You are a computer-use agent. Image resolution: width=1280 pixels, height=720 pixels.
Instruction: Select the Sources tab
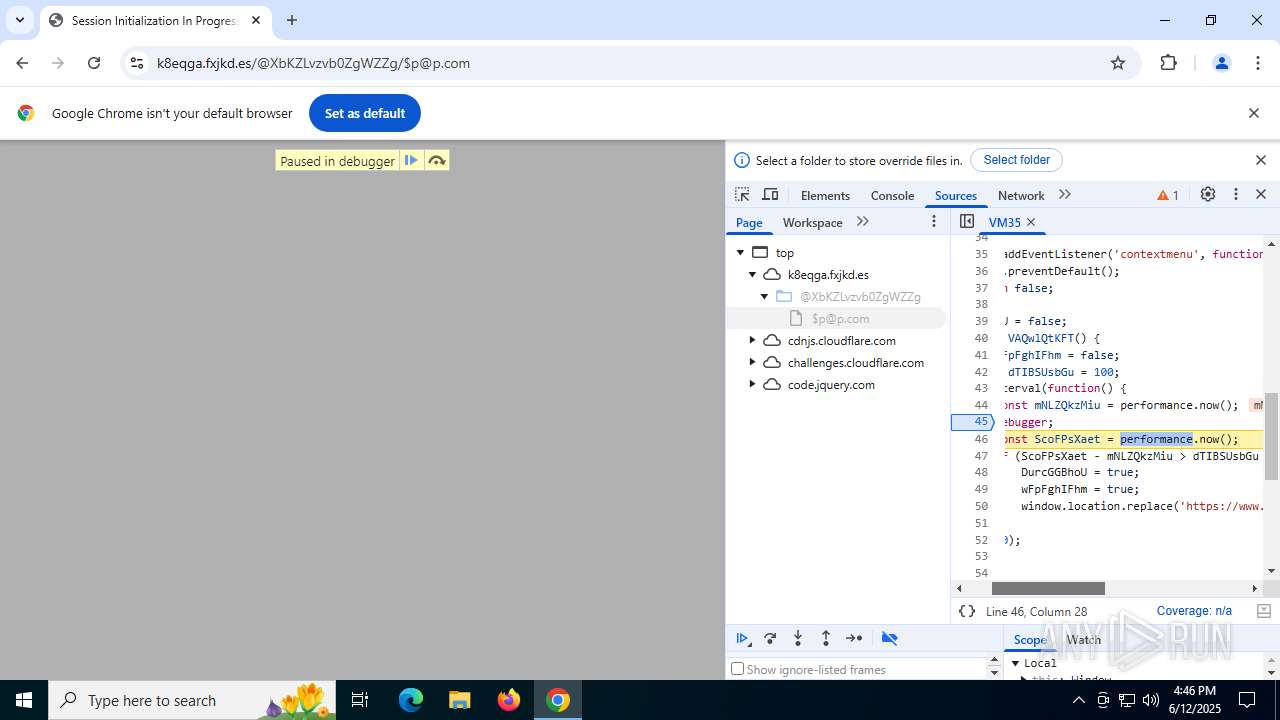tap(956, 195)
